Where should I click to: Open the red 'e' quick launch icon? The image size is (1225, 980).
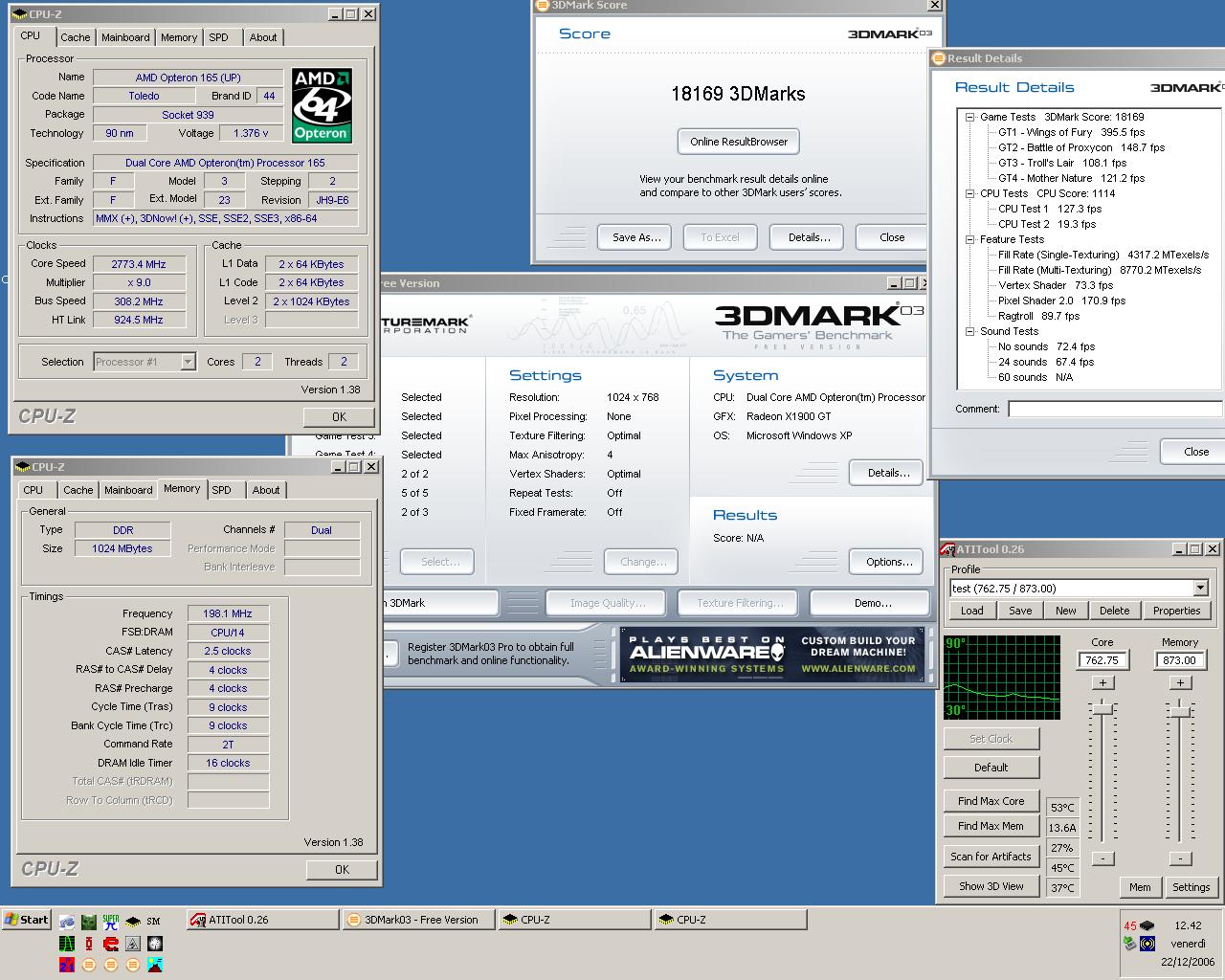111,944
